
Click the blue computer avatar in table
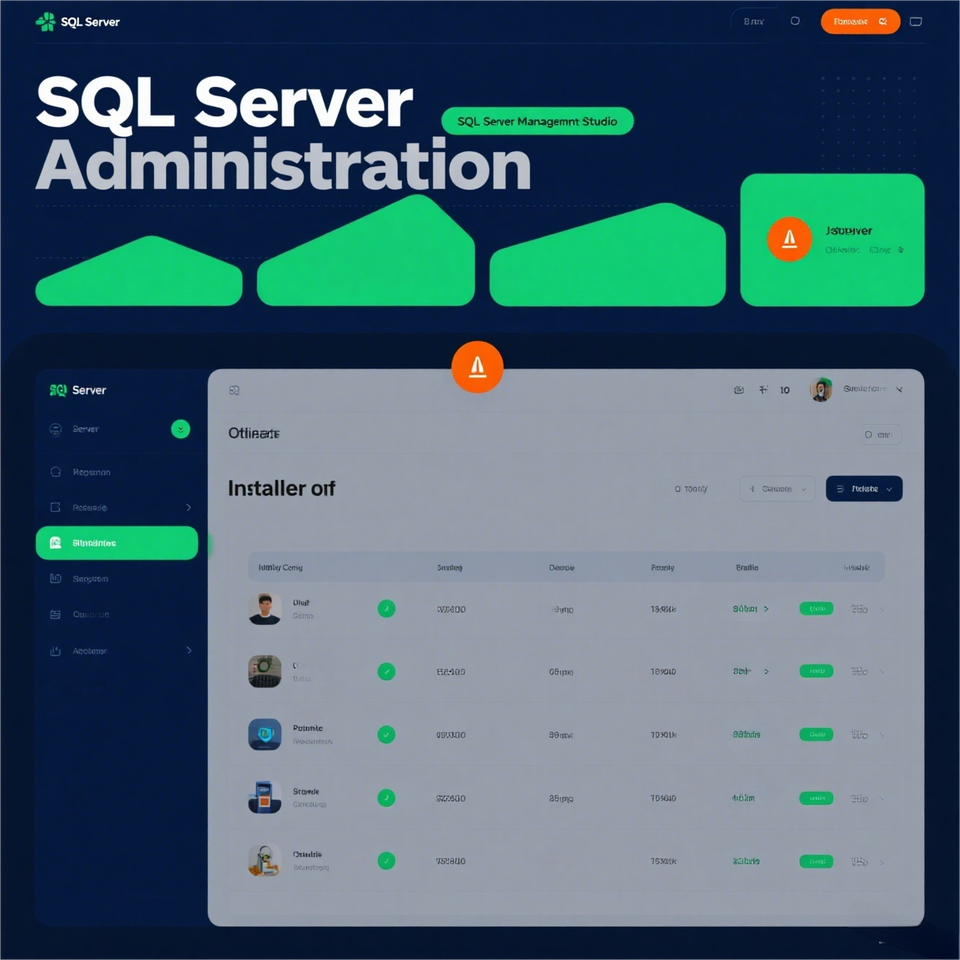tap(264, 797)
